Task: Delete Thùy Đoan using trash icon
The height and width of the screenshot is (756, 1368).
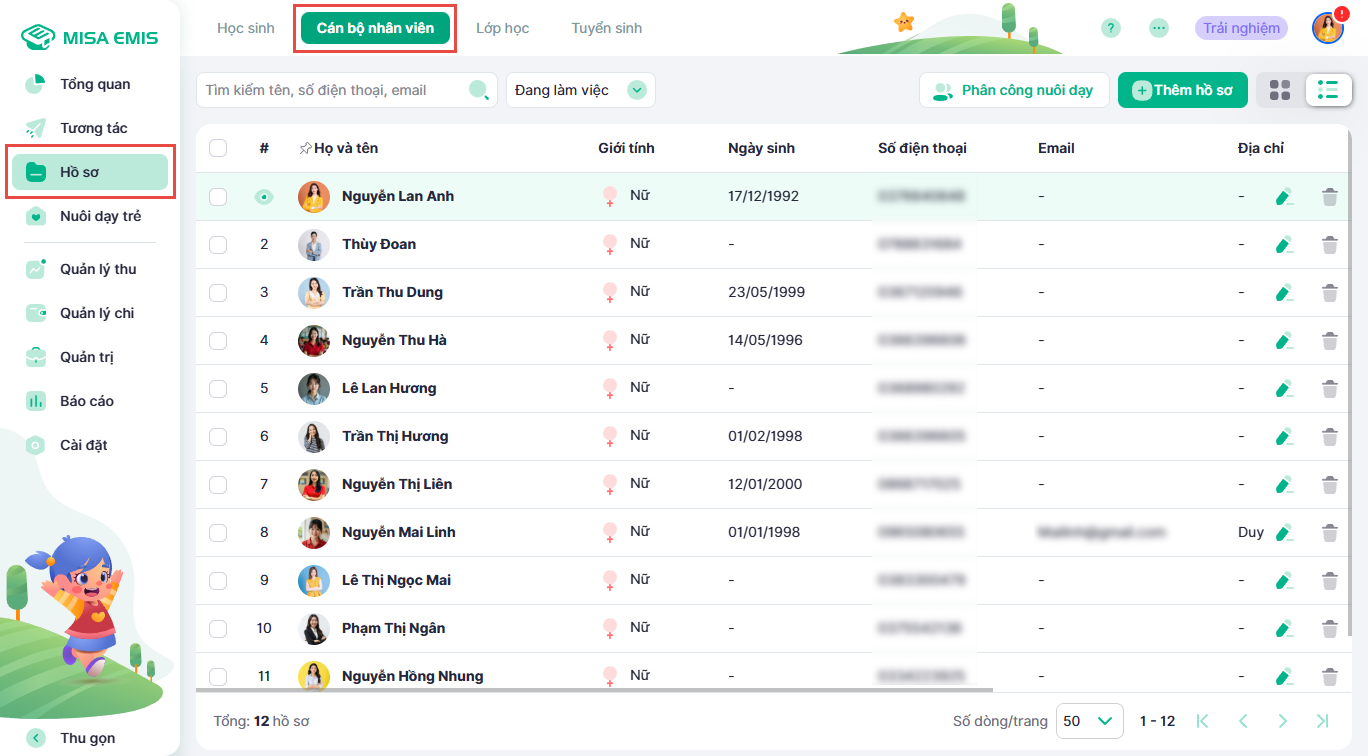Action: 1329,245
